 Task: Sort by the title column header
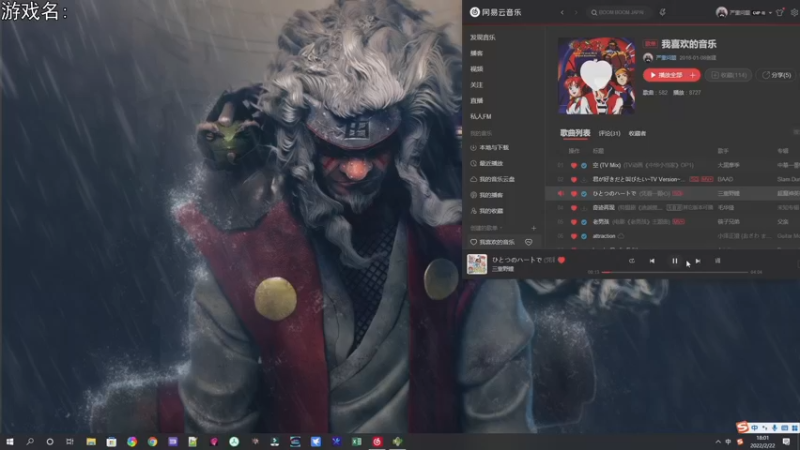pos(598,151)
